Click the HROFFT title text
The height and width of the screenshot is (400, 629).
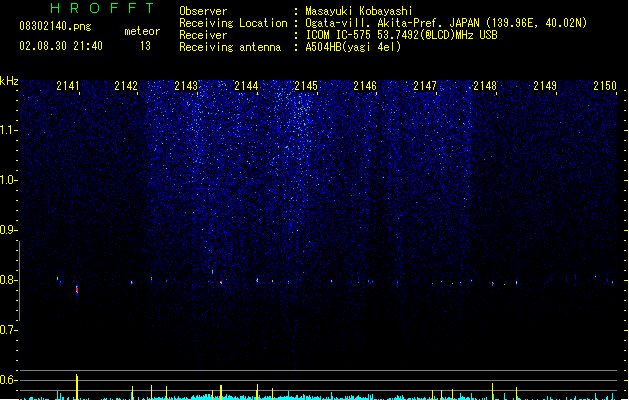pos(103,8)
